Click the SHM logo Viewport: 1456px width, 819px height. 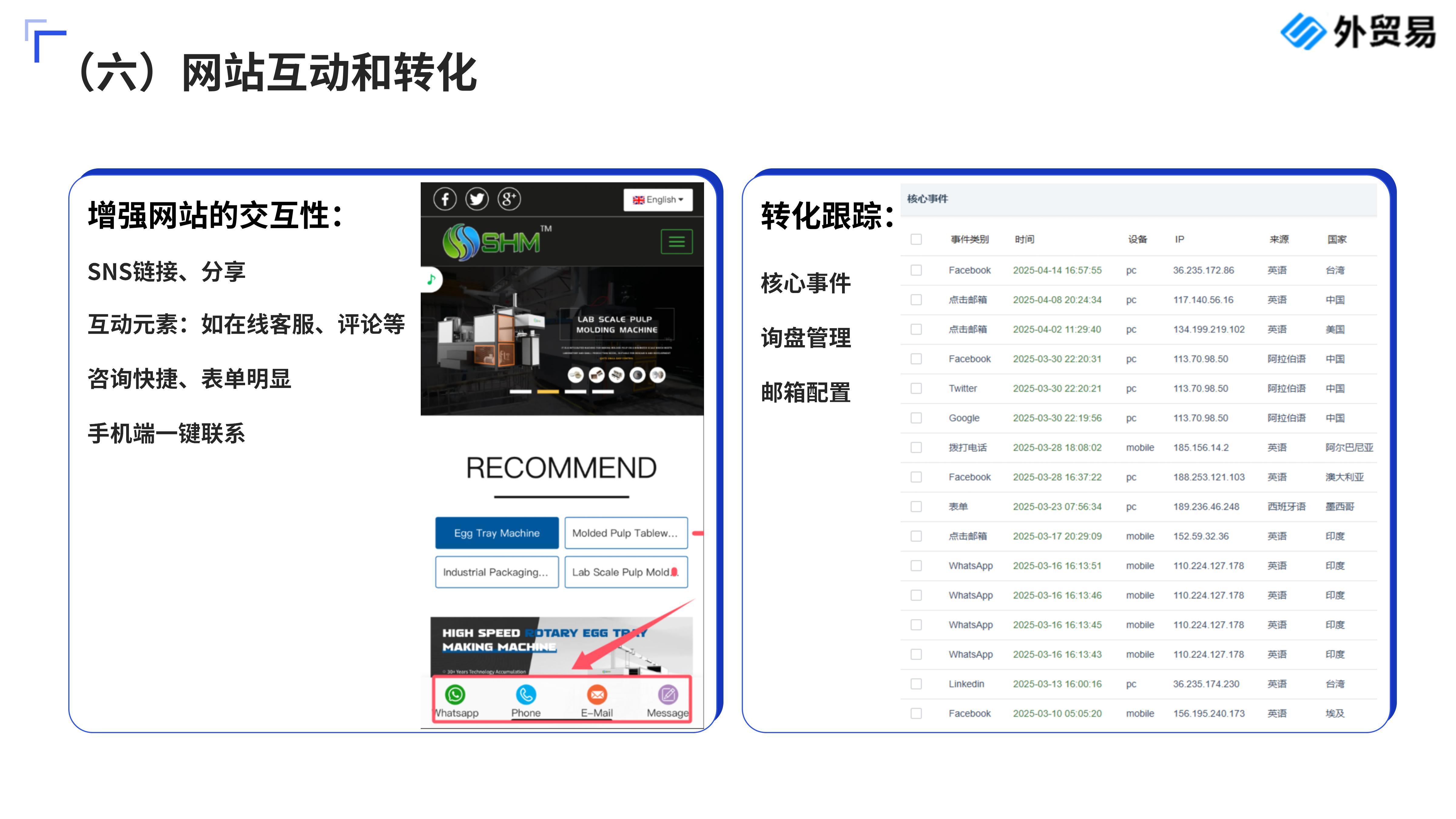497,242
